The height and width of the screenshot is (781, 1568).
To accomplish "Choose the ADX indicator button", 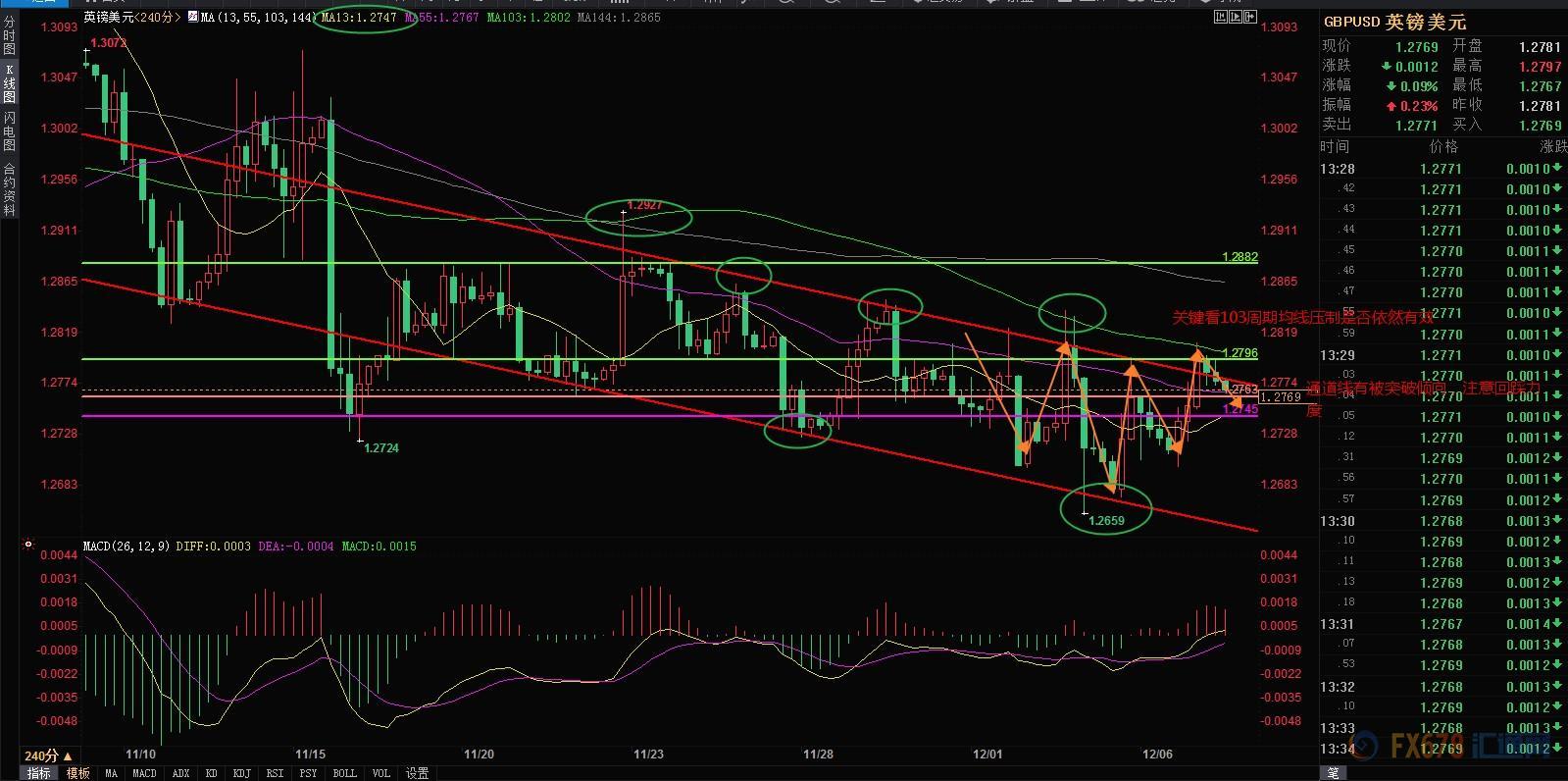I will click(180, 773).
